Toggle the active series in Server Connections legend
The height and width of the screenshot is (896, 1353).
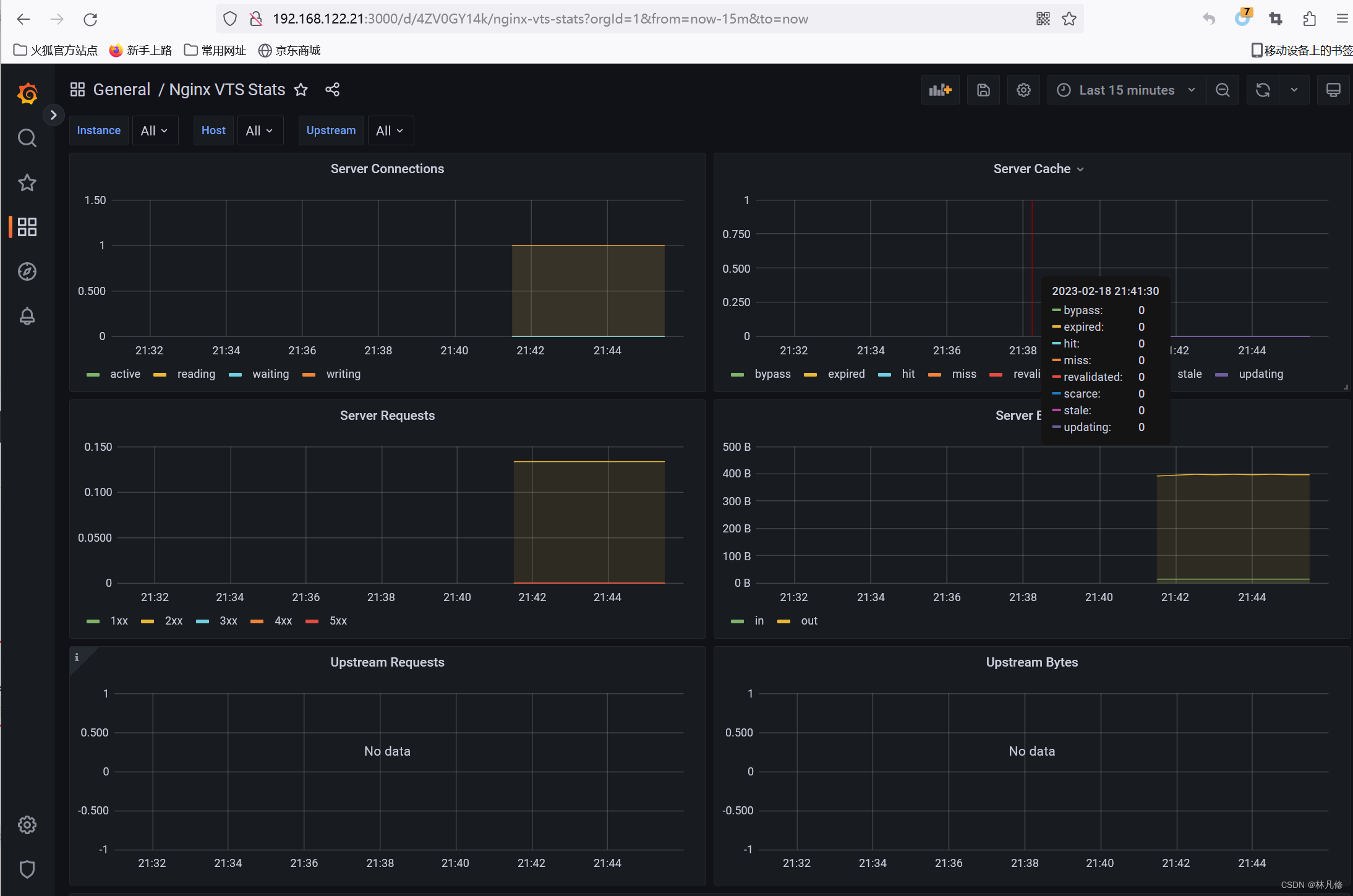coord(125,374)
